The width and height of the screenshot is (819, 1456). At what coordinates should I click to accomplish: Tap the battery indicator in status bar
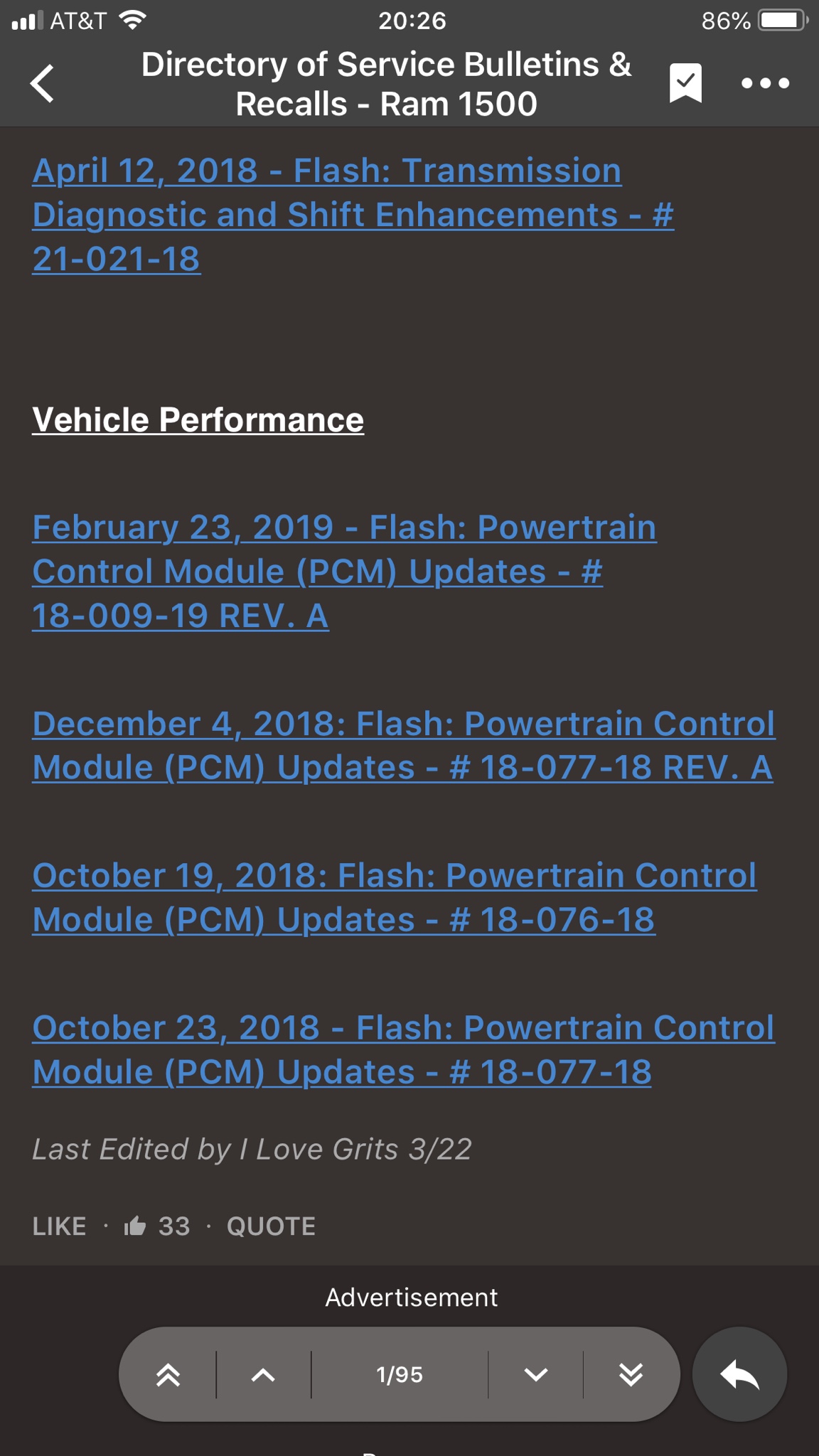[783, 21]
